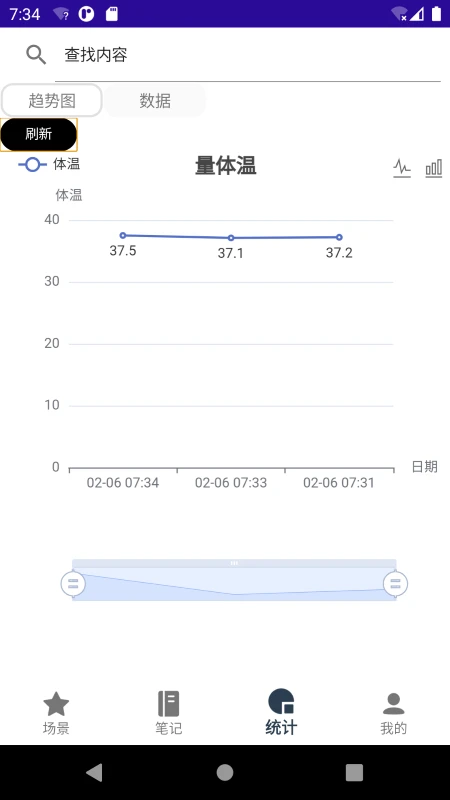
Task: Click right handle of zoom slider
Action: tap(395, 583)
